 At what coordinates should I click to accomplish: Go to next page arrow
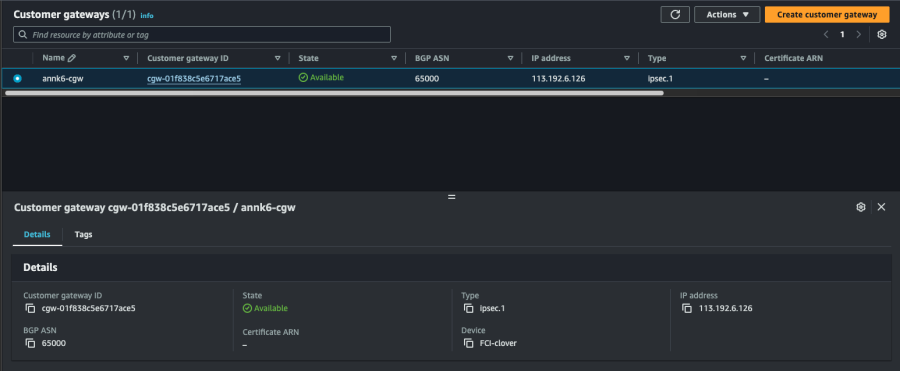click(x=859, y=34)
